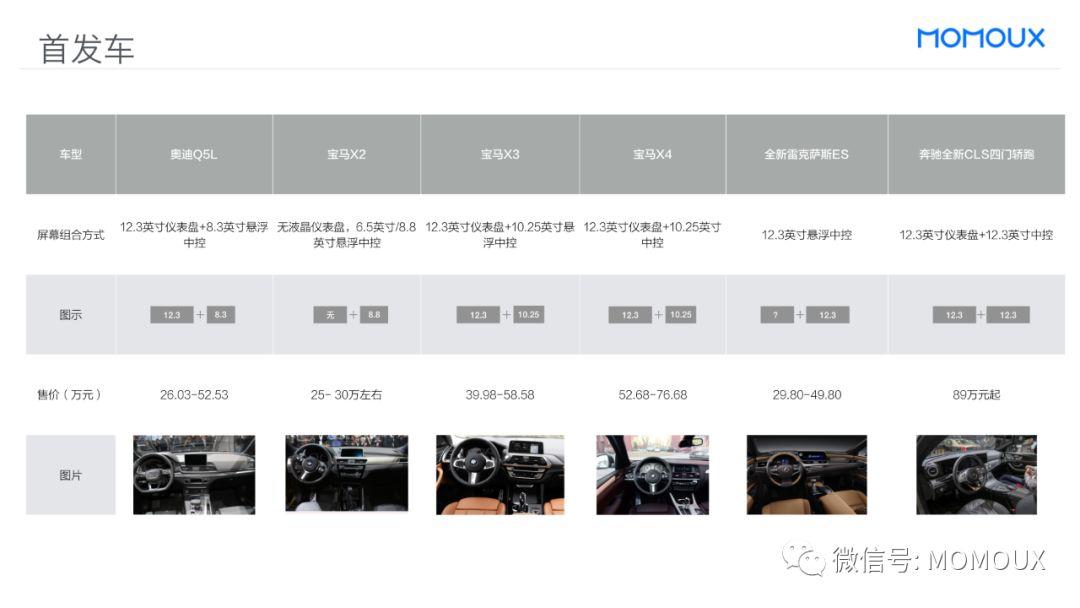Select the 车型 header cell
This screenshot has width=1080, height=608.
coord(70,154)
